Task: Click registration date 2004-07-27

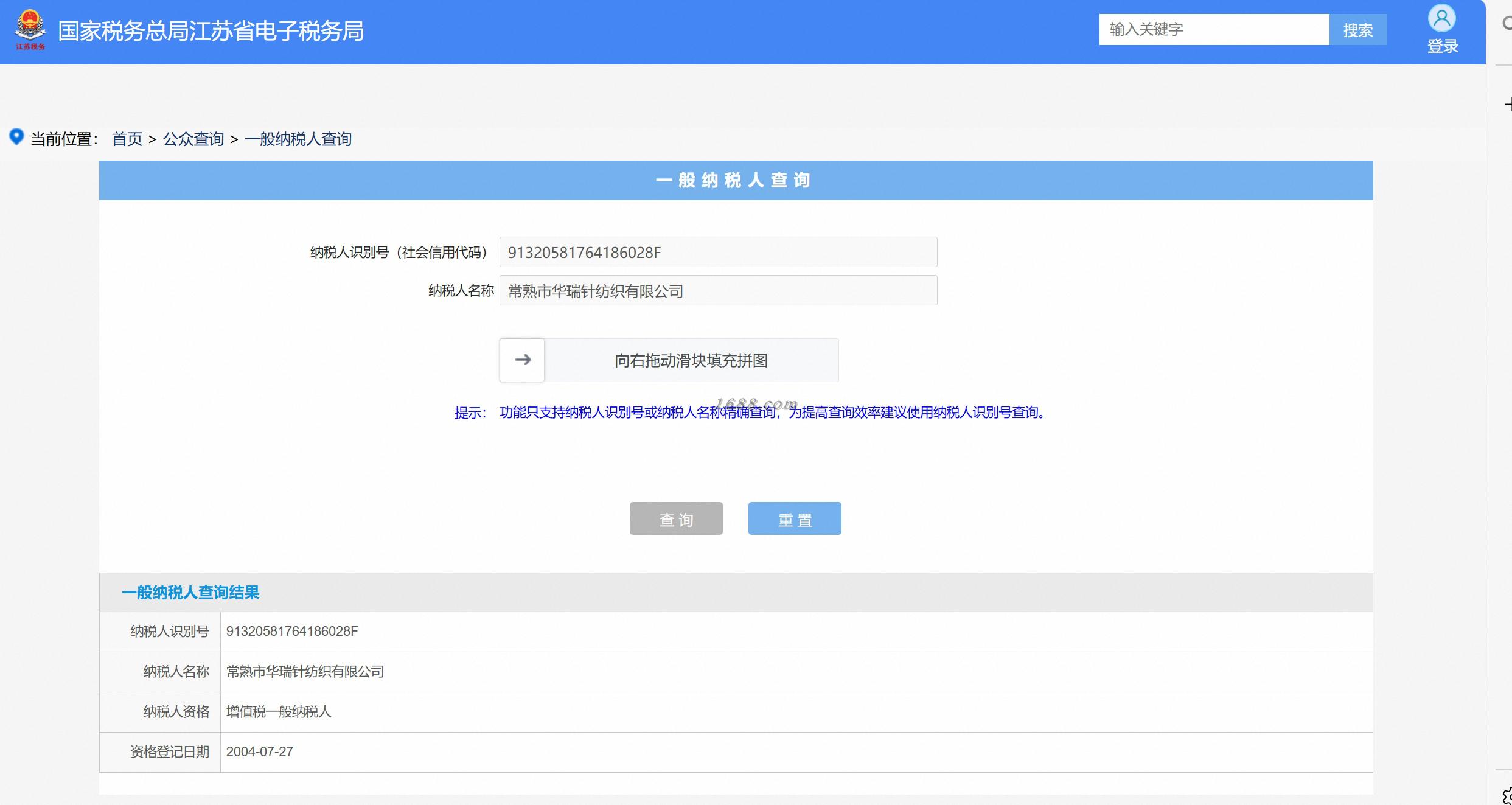Action: coord(260,752)
